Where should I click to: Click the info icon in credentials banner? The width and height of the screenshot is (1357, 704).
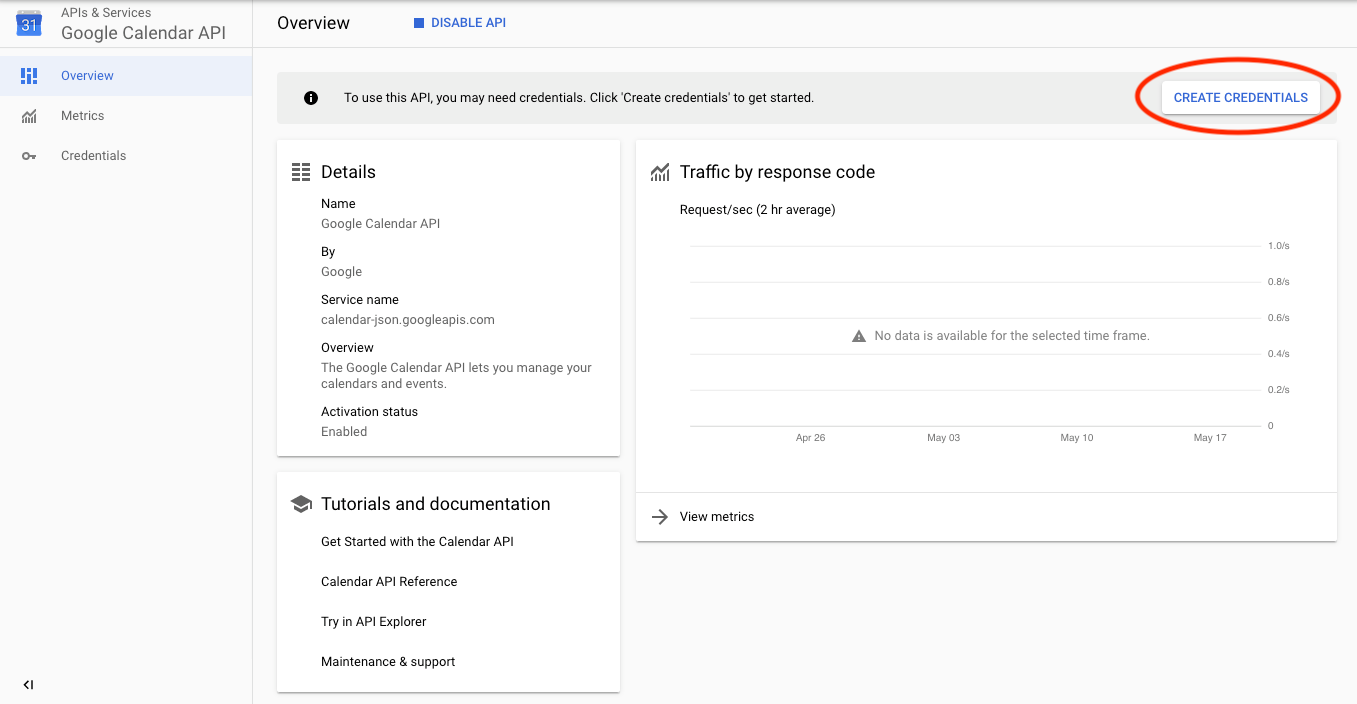[311, 98]
